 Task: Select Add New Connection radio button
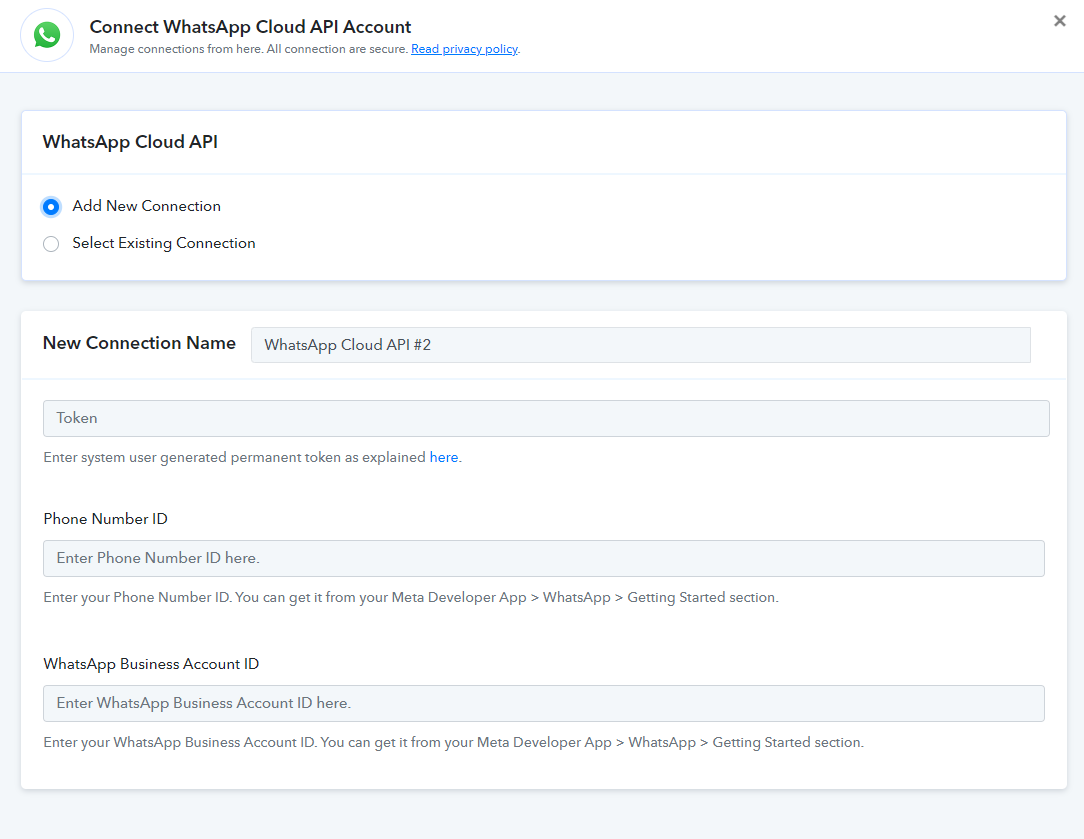click(51, 207)
